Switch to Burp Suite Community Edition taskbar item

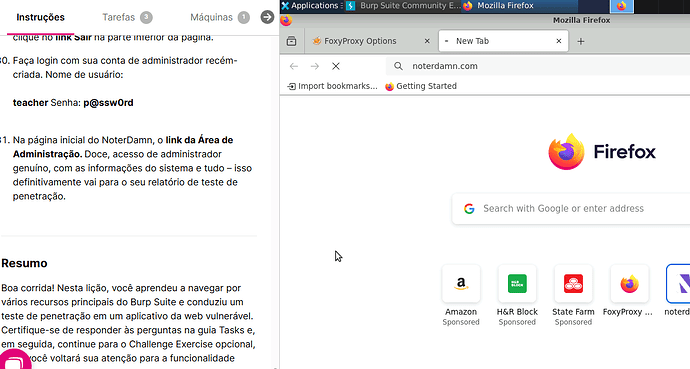pyautogui.click(x=403, y=6)
